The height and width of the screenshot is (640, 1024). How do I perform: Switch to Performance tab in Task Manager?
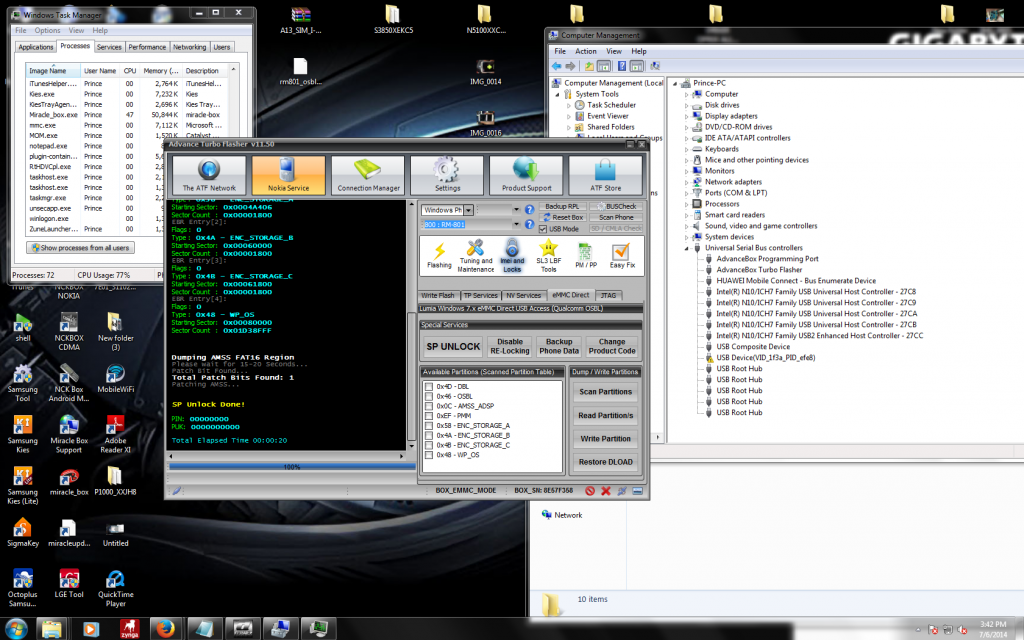(147, 47)
